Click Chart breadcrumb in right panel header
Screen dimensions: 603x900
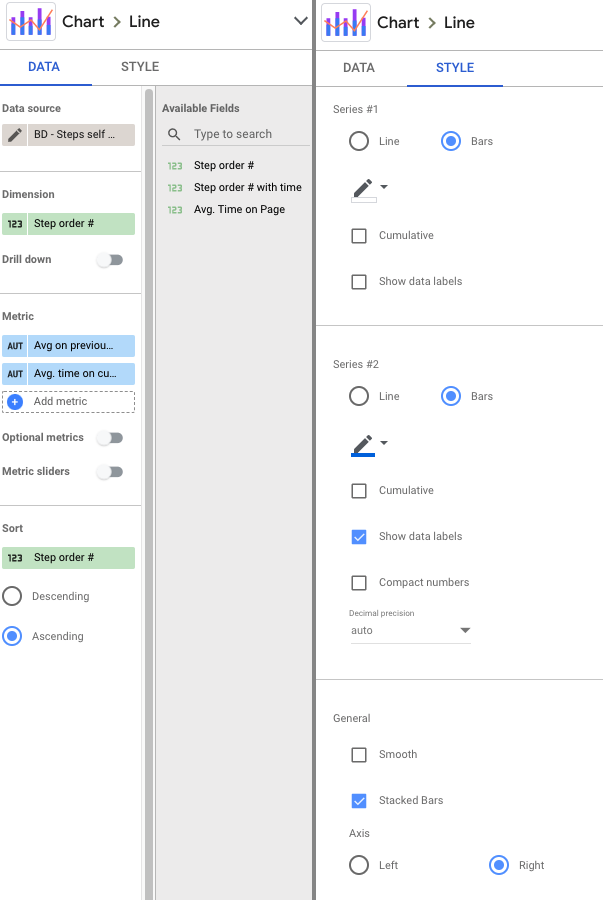(x=398, y=23)
